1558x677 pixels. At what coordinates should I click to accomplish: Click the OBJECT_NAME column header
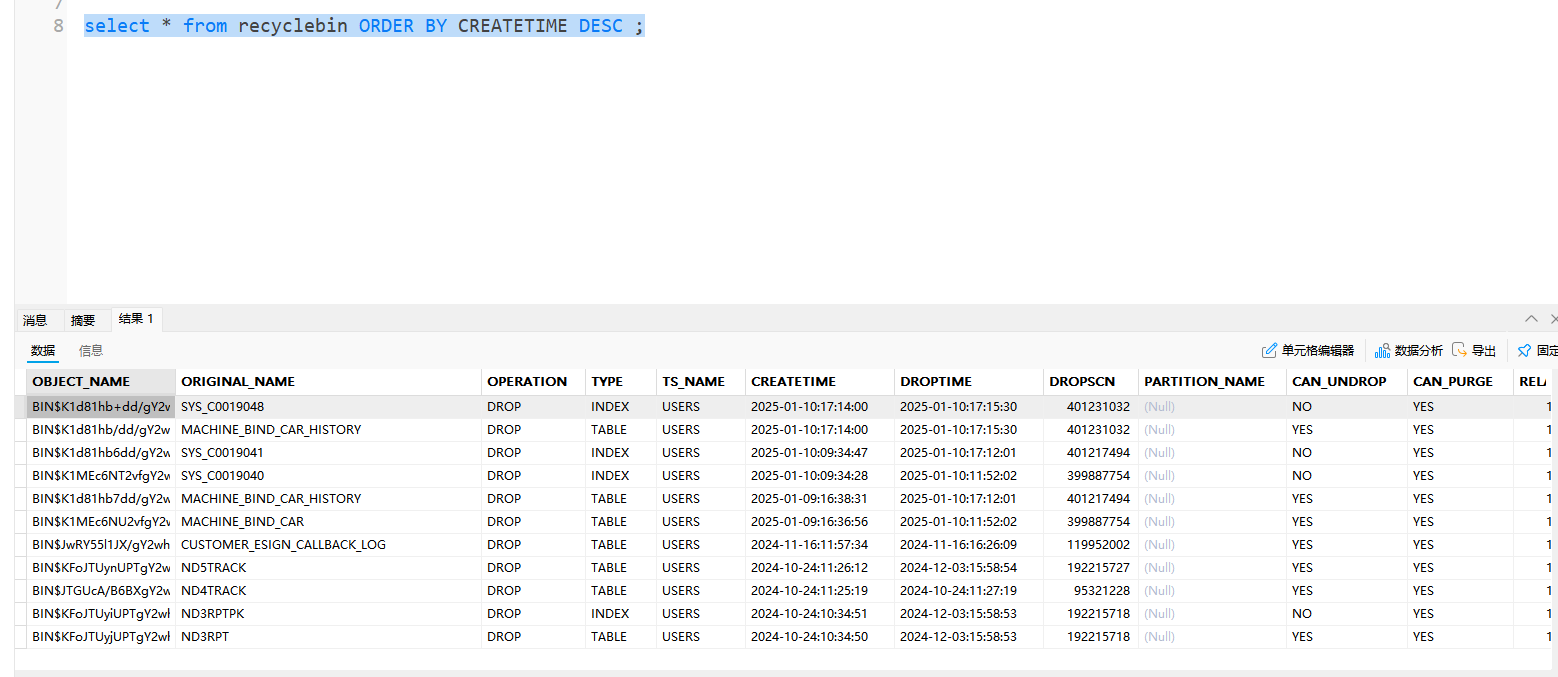[x=81, y=382]
